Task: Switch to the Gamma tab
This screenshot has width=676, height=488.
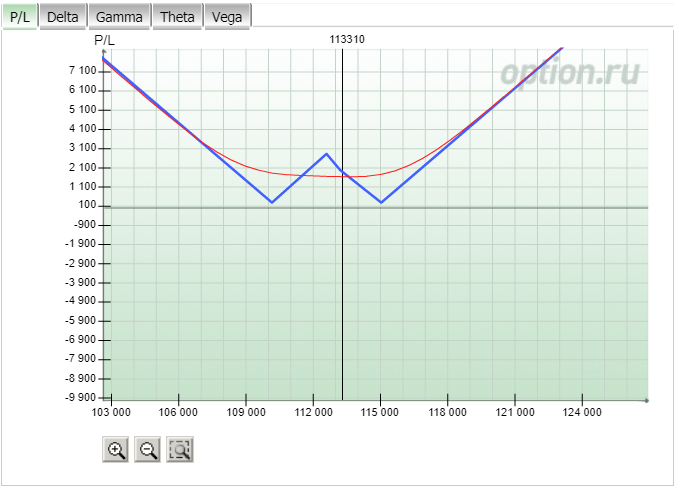Action: click(x=119, y=17)
